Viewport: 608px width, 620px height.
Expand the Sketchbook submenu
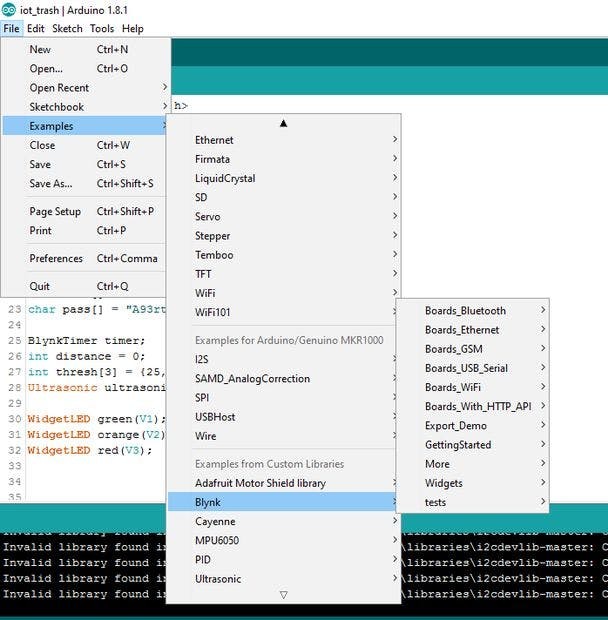point(85,107)
